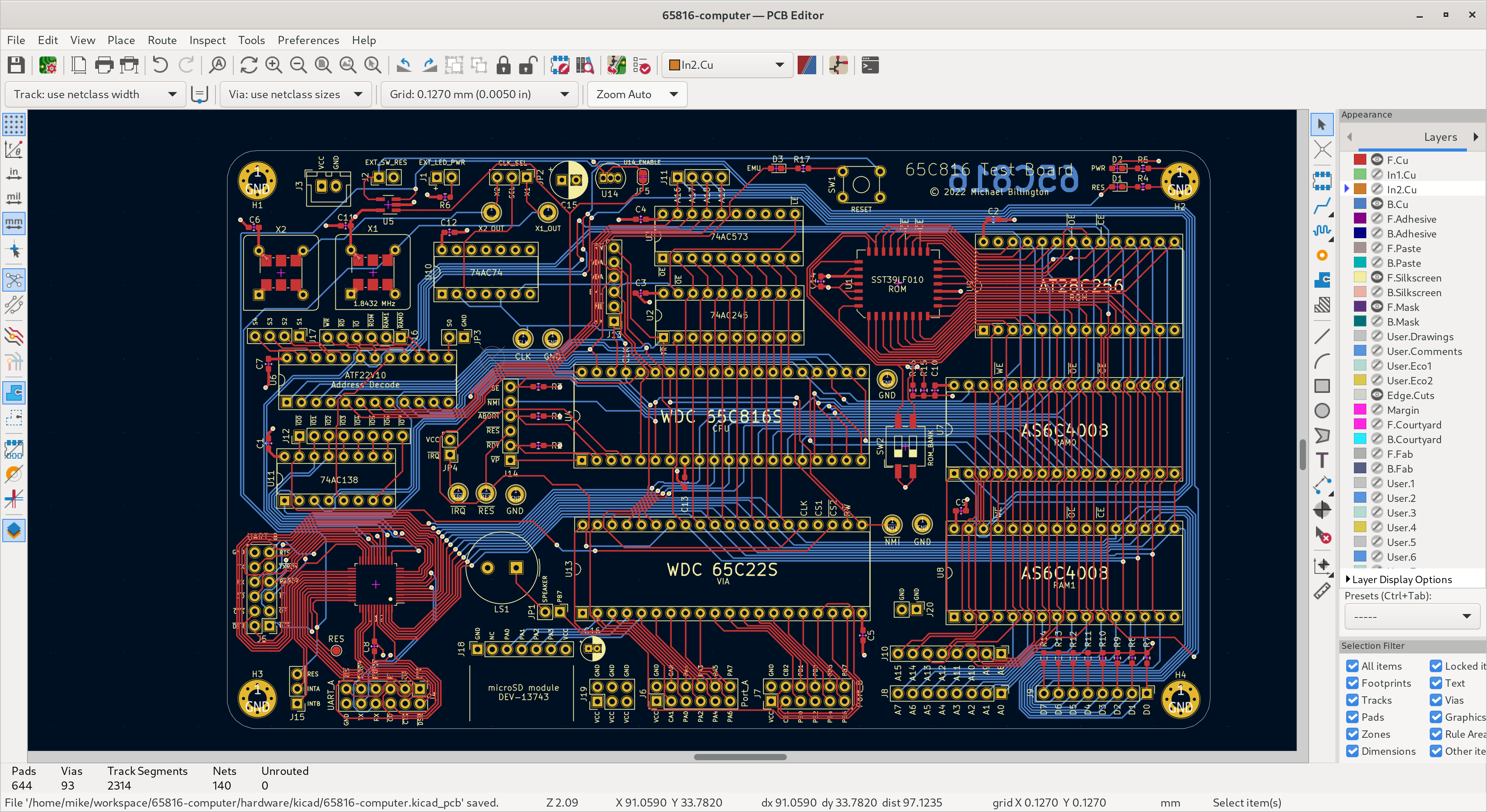Select the Add text tool
Image resolution: width=1487 pixels, height=812 pixels.
click(x=1322, y=460)
